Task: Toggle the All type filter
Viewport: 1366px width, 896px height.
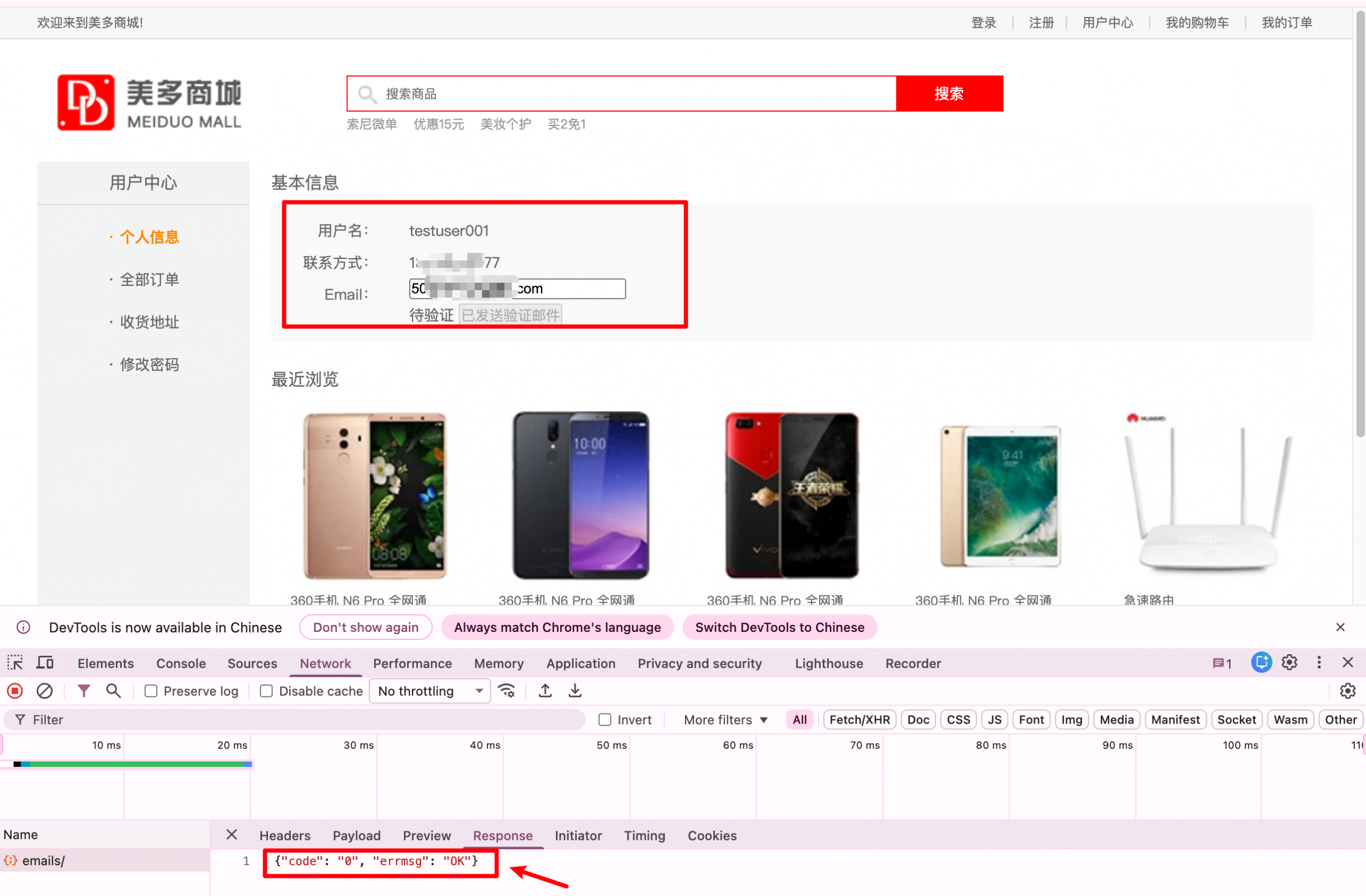Action: pyautogui.click(x=799, y=720)
